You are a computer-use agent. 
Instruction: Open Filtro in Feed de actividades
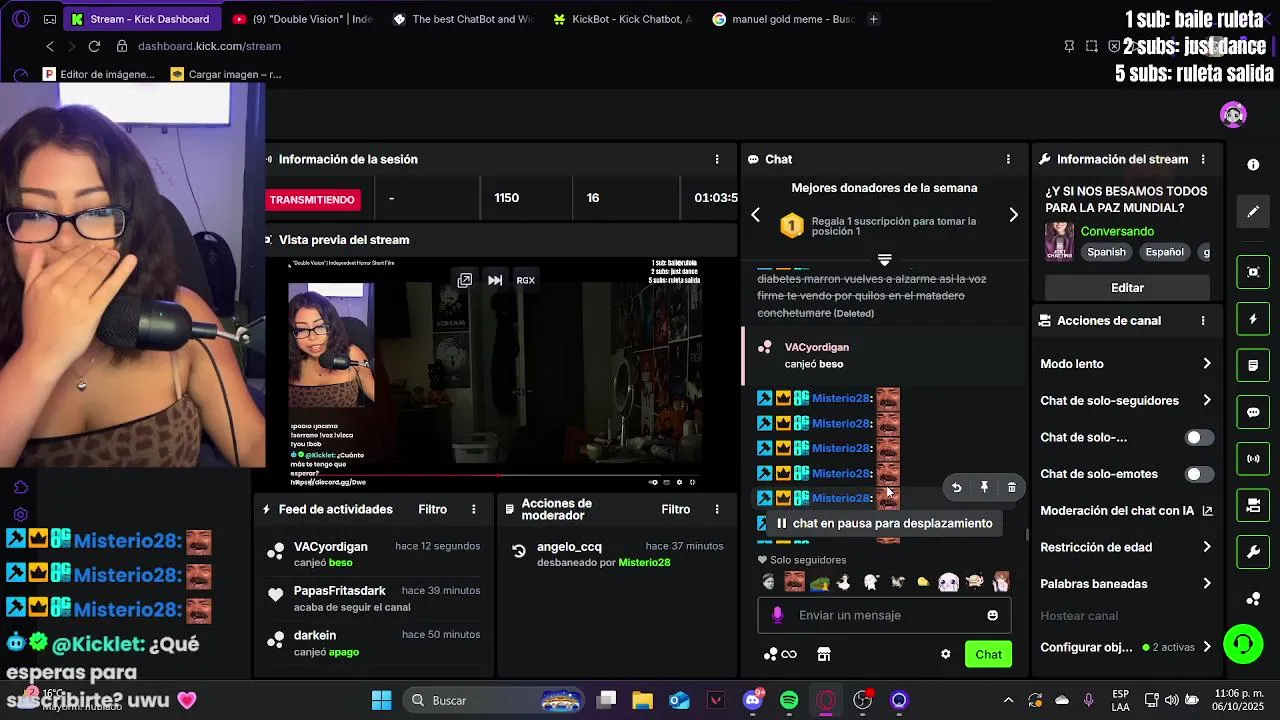click(432, 510)
